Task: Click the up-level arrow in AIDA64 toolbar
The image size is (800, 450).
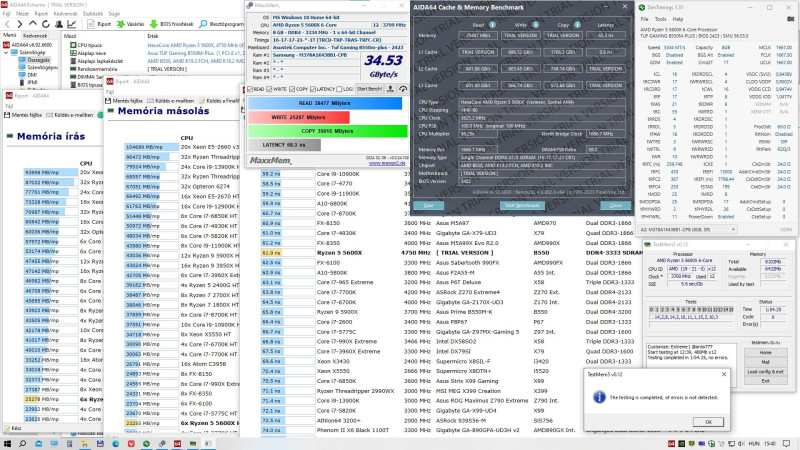Action: [33, 24]
